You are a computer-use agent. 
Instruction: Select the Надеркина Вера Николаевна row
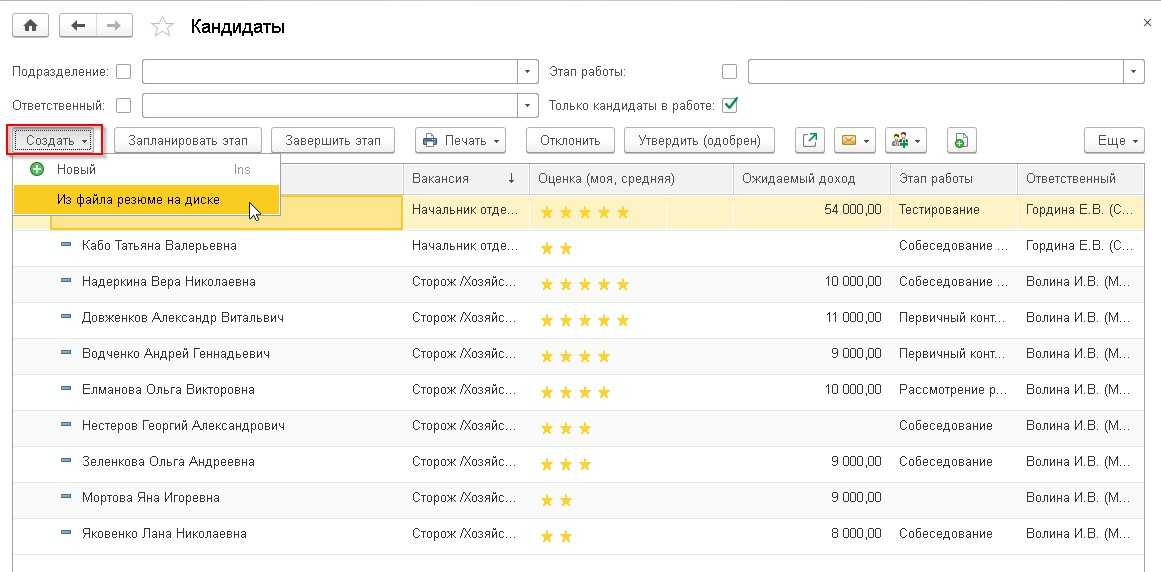[x=168, y=282]
